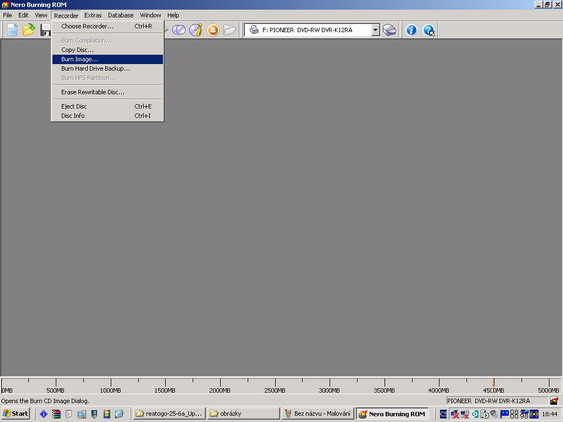Click the WinRAR books quick launch icon

[x=56, y=414]
